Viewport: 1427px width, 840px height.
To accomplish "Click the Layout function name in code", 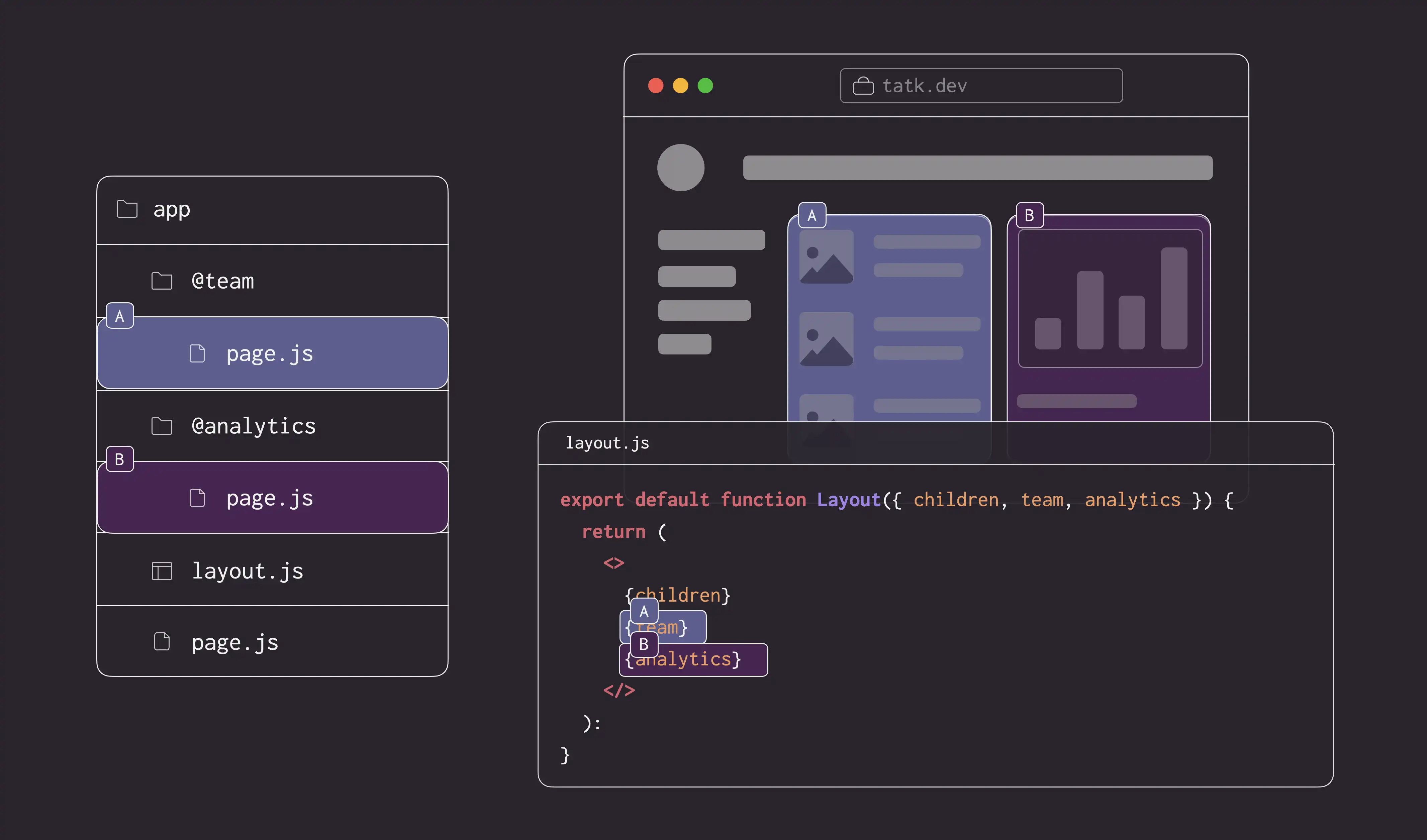I will [849, 500].
